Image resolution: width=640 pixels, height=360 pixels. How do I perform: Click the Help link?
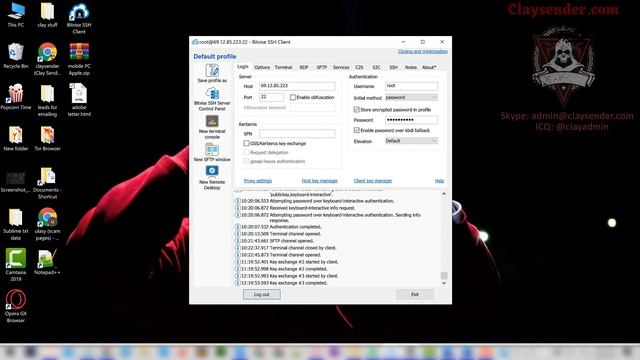439,181
